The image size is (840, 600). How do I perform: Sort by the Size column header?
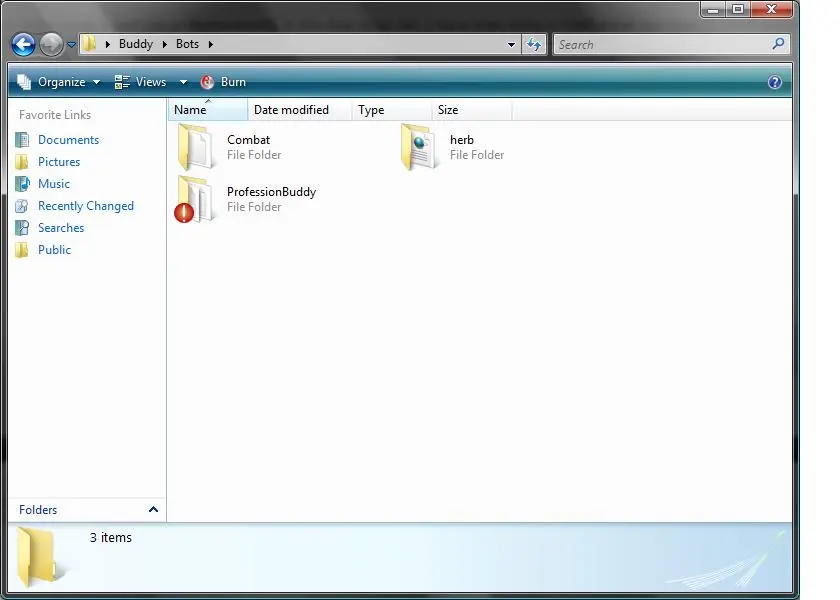tap(471, 110)
